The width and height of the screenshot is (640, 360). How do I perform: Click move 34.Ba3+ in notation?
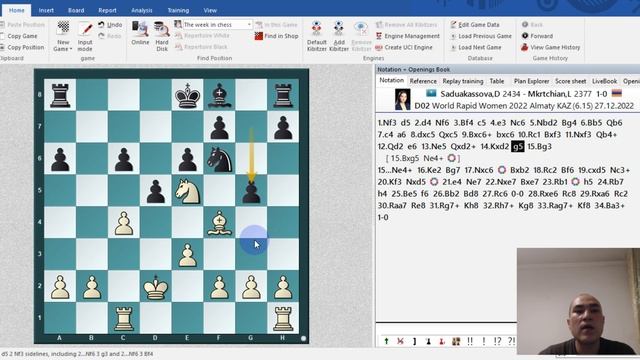tap(609, 205)
